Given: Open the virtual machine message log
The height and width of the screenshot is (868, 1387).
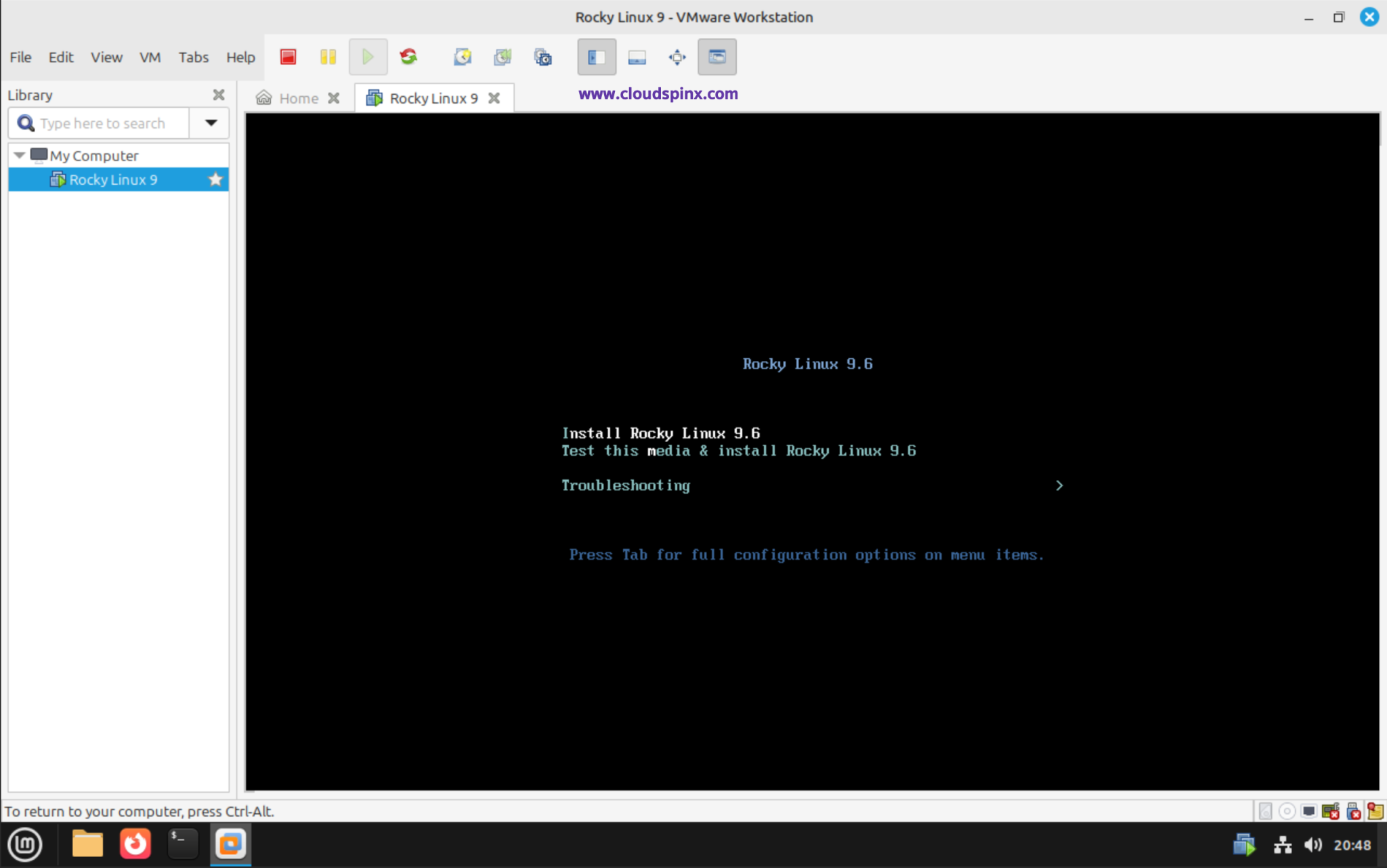Looking at the screenshot, I should click(x=1375, y=810).
